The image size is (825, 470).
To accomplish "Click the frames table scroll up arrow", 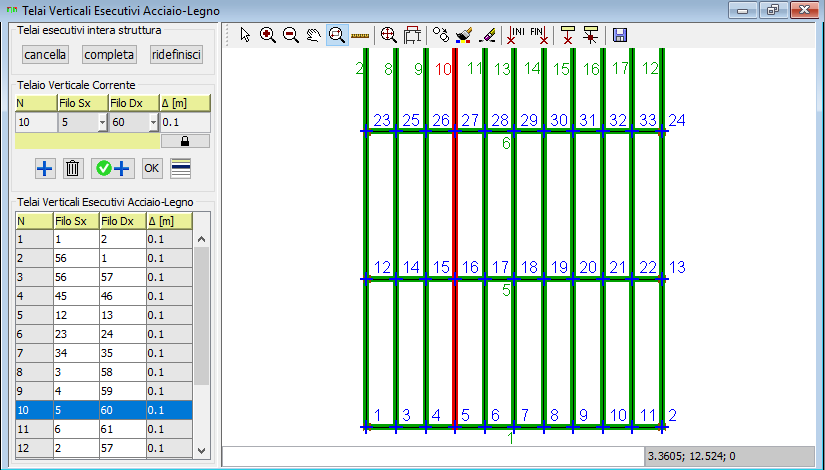I will (x=202, y=239).
